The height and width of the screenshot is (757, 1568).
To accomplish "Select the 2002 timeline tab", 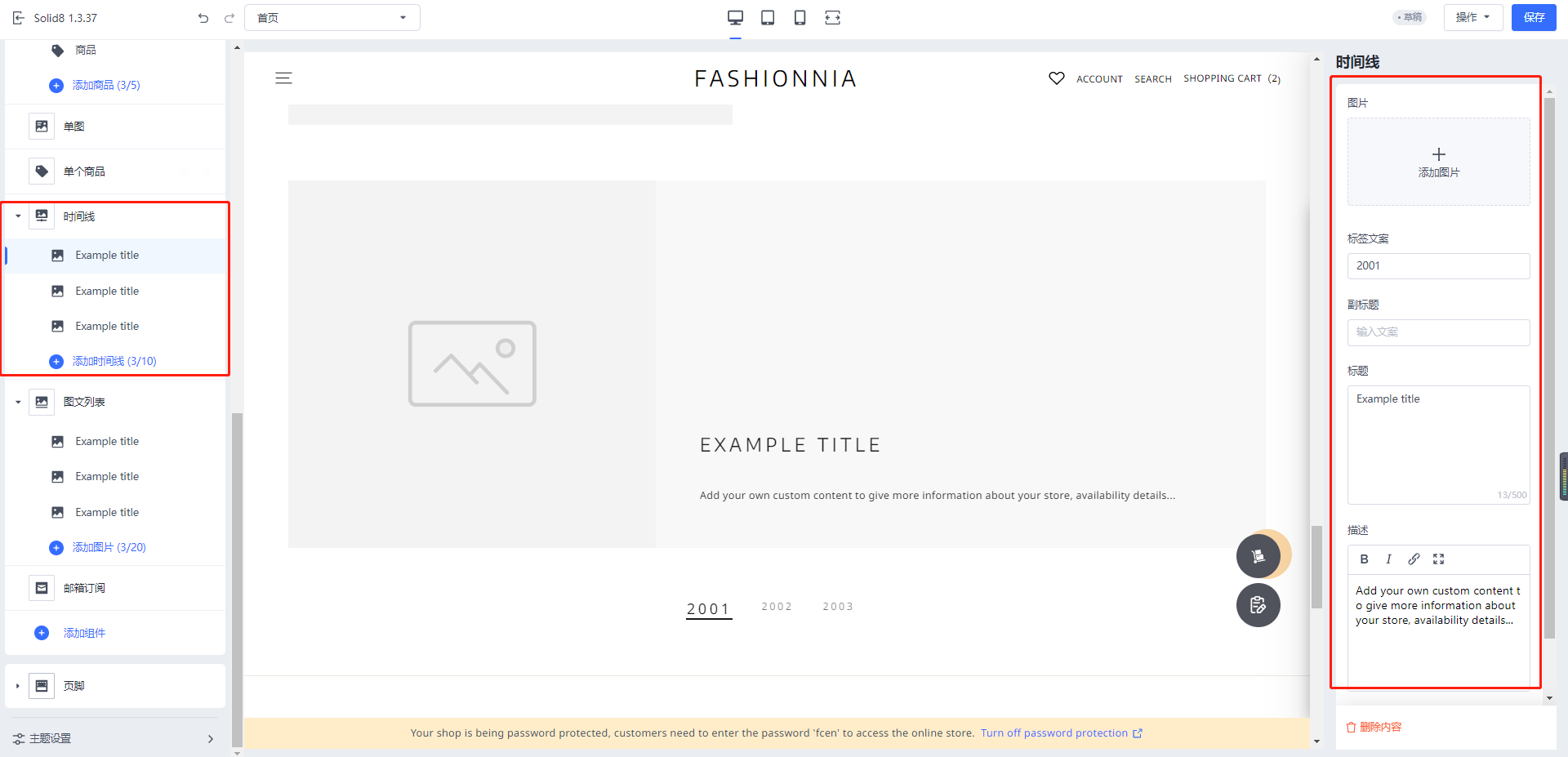I will pyautogui.click(x=776, y=607).
